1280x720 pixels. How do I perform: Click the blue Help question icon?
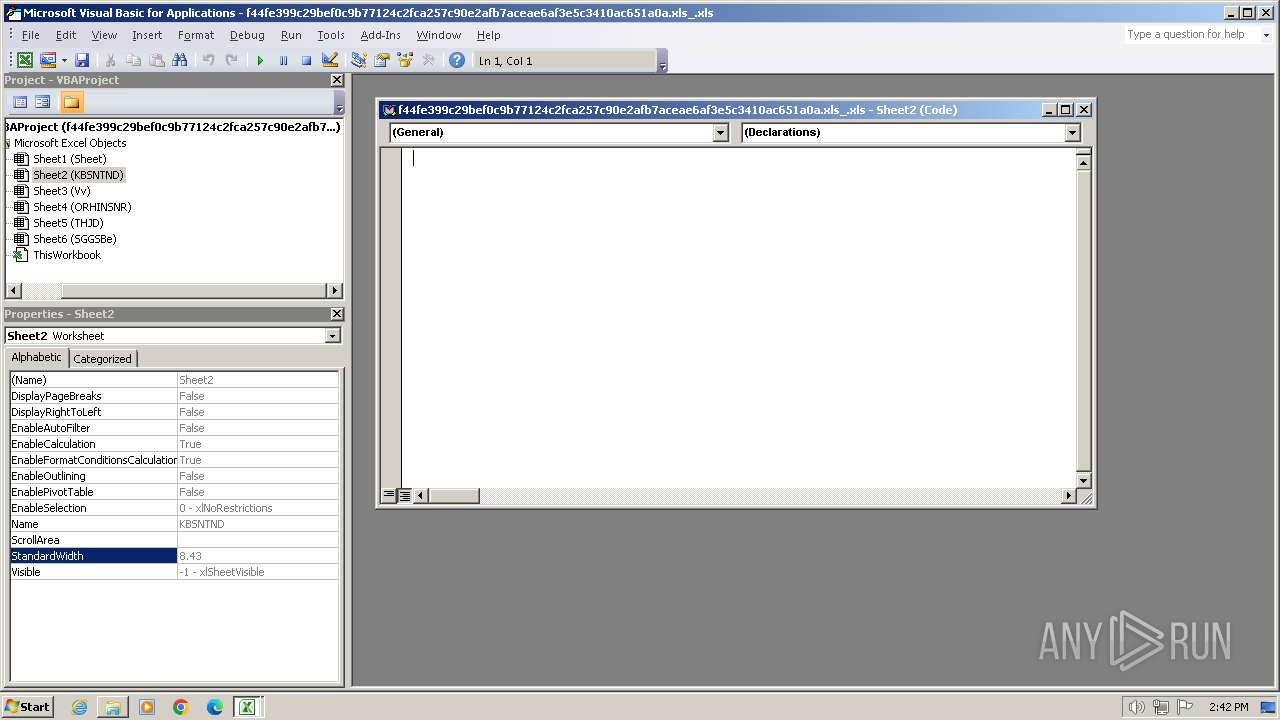click(457, 61)
